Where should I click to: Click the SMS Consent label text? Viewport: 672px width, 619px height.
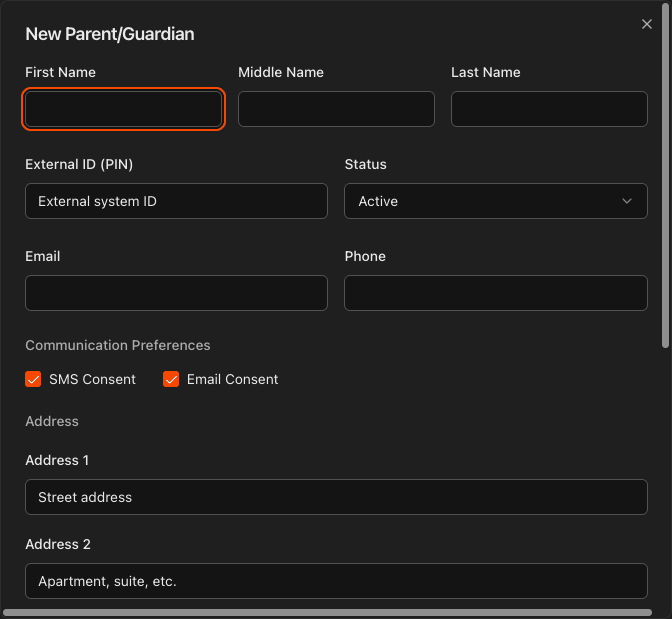[x=92, y=379]
